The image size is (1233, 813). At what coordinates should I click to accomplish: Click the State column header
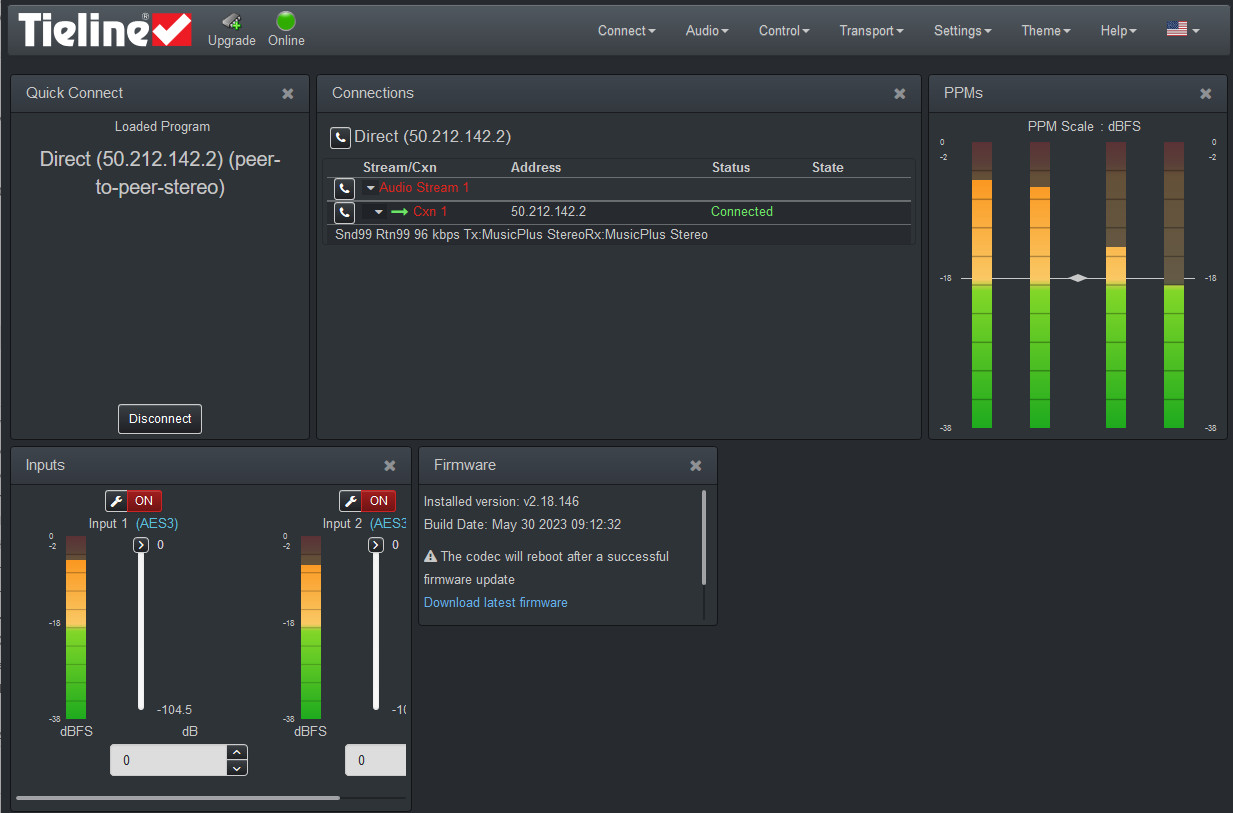pos(828,168)
